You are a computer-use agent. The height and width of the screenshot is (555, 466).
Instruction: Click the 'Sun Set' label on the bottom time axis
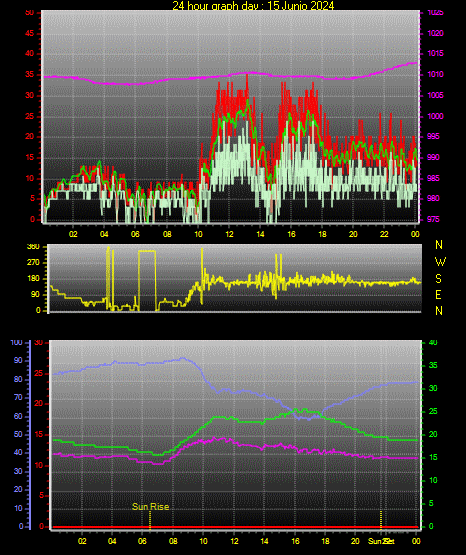381,541
